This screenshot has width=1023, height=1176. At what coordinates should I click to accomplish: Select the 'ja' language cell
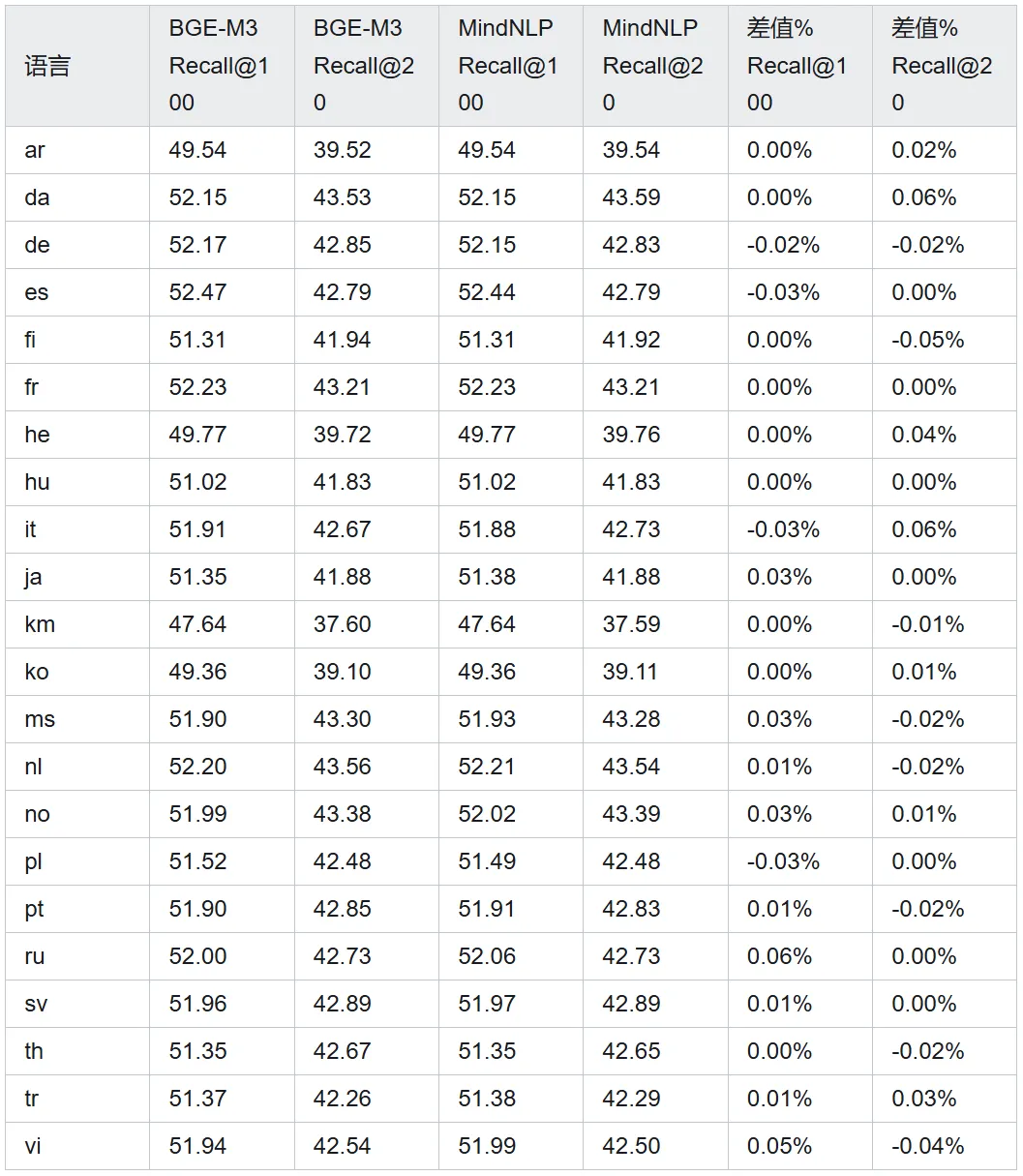(x=33, y=577)
